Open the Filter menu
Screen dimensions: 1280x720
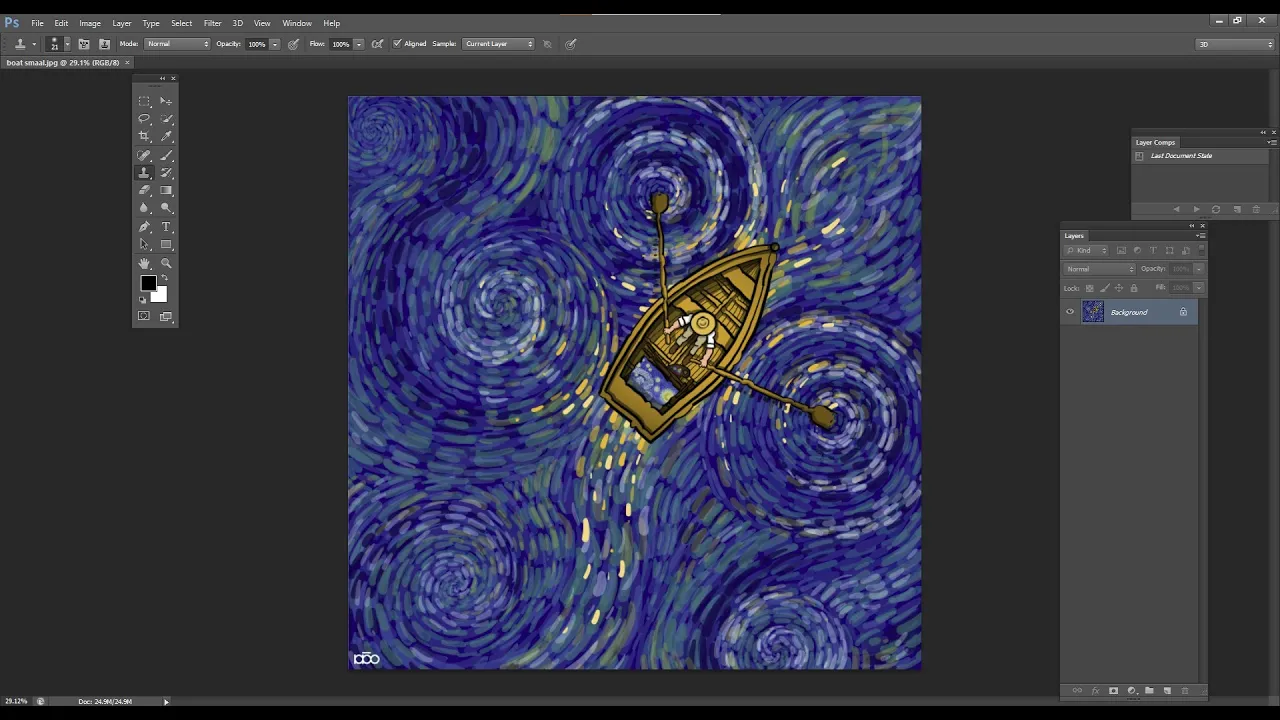click(x=213, y=23)
